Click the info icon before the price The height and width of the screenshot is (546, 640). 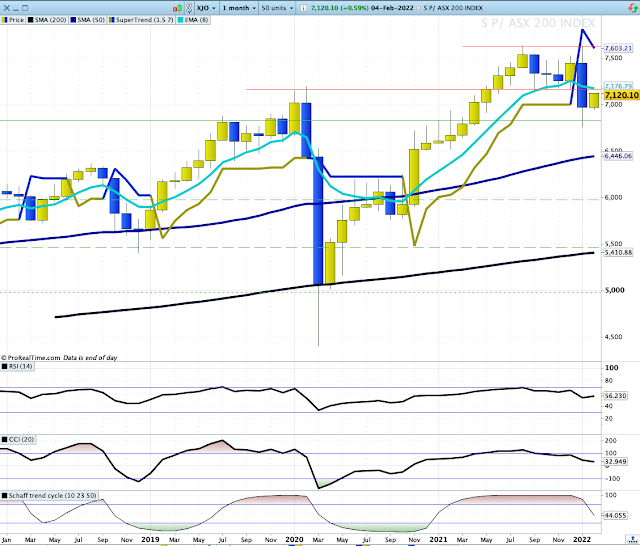click(x=304, y=8)
